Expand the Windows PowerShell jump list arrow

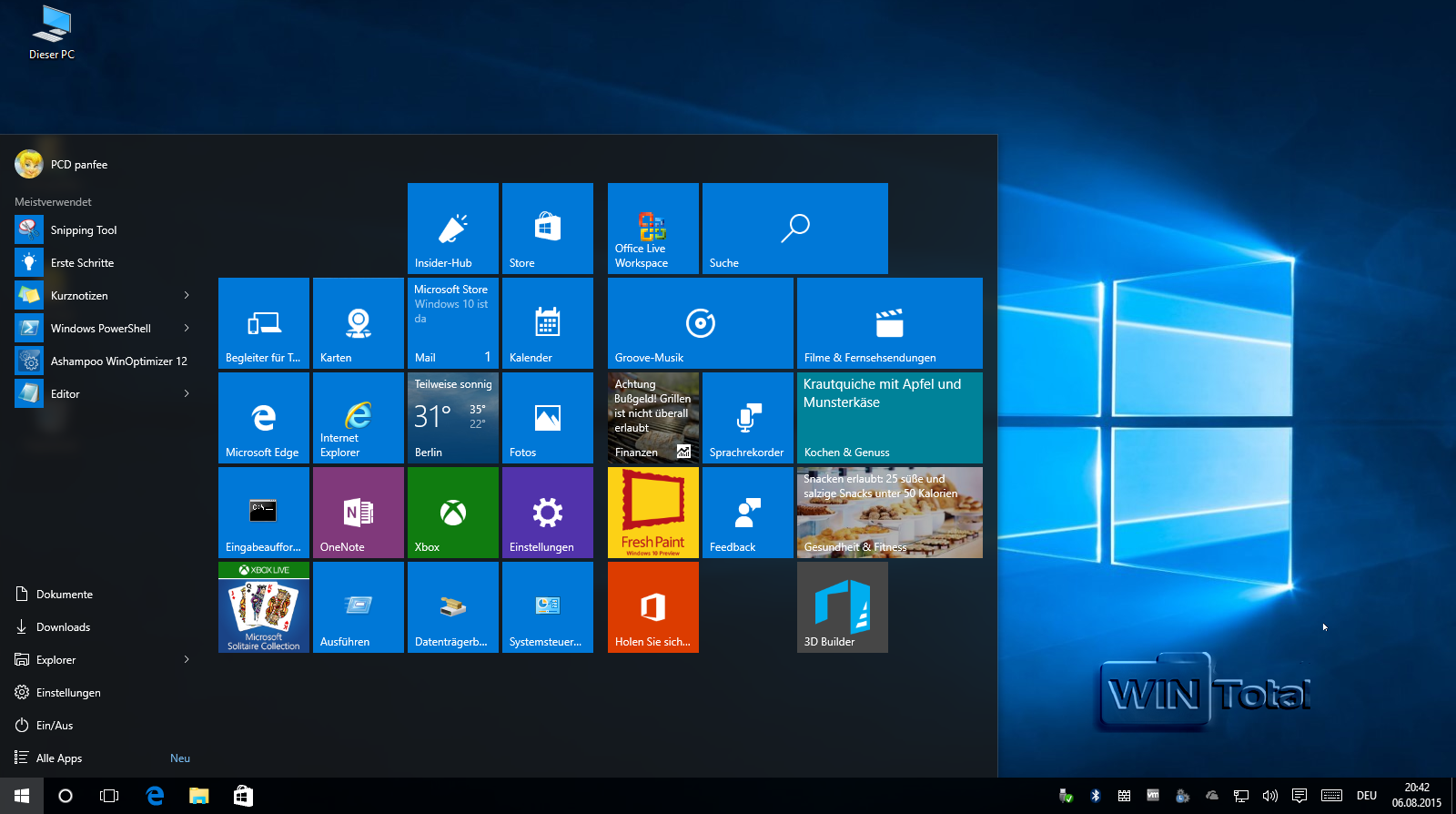coord(187,328)
